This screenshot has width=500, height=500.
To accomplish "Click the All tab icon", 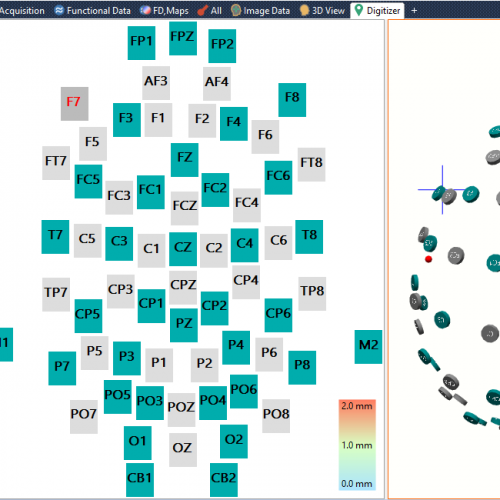I will click(x=202, y=11).
